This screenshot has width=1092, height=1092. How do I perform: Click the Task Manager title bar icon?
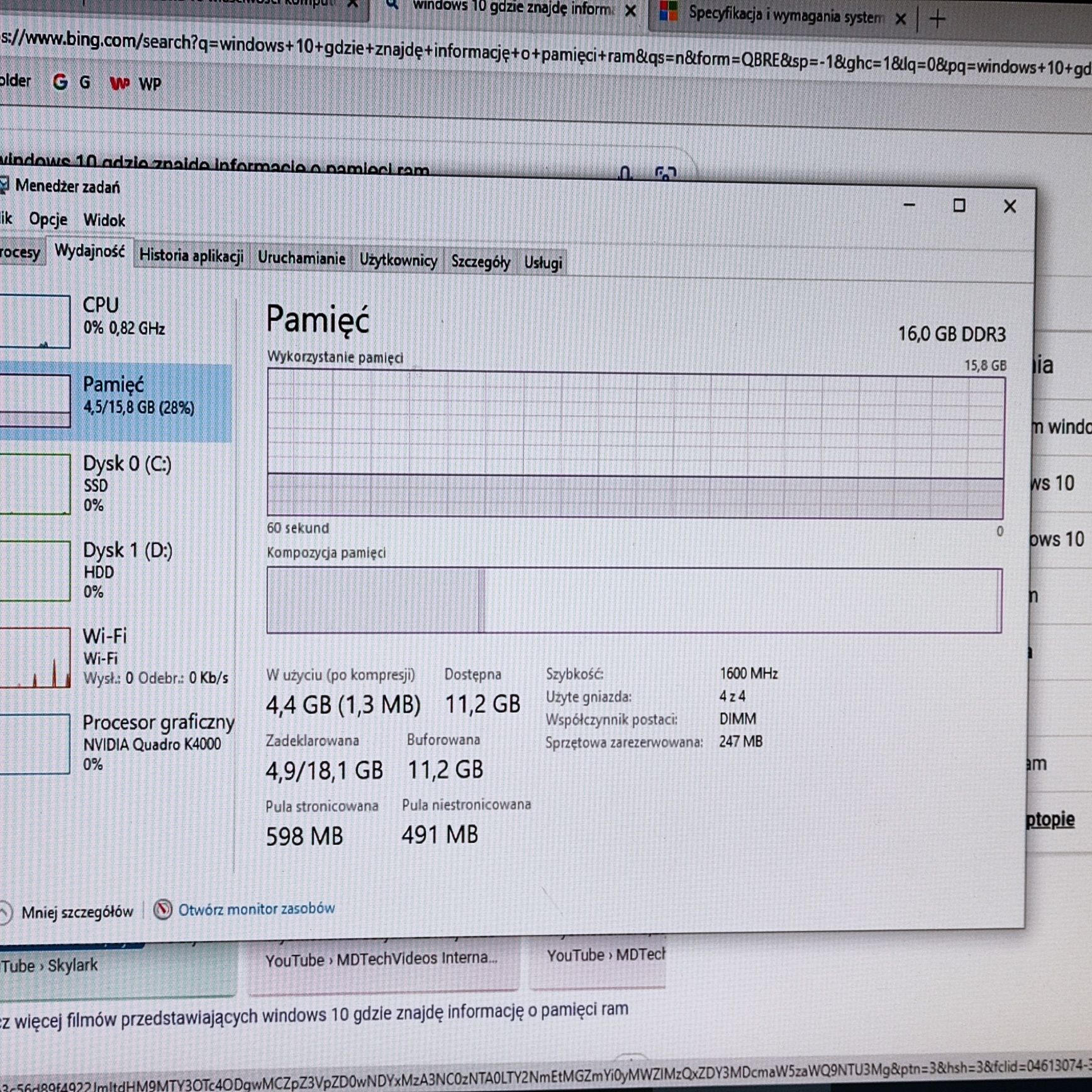tap(4, 185)
